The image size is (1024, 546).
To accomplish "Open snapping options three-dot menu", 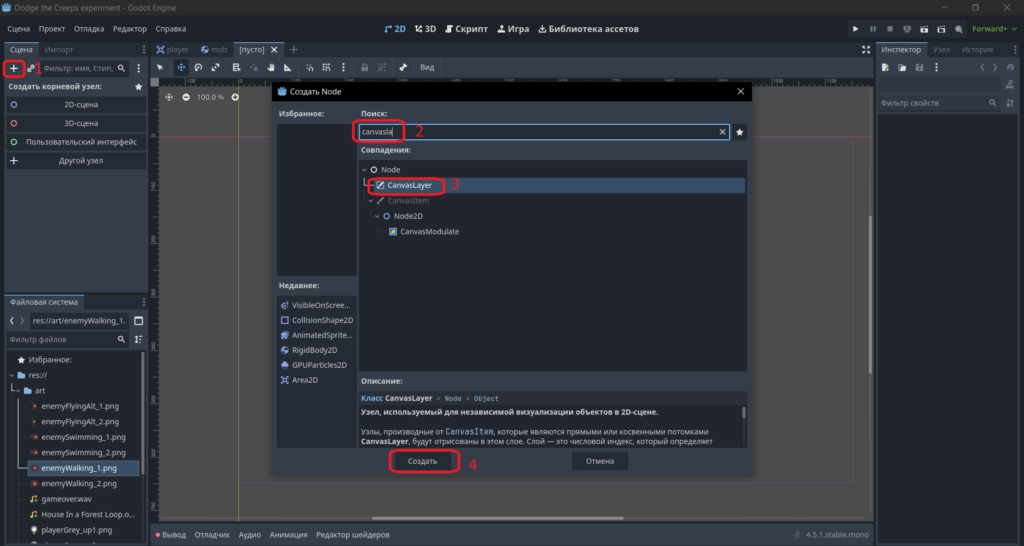I will [343, 67].
